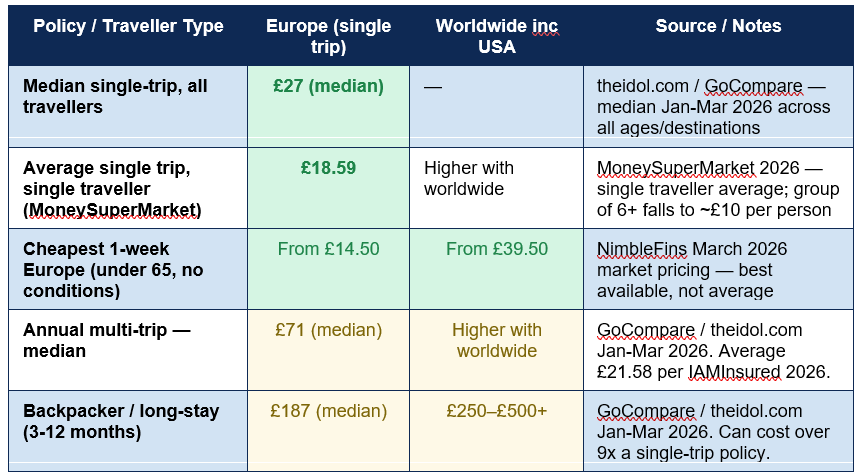
Task: Click 'Median single-trip, all travellers' row label
Action: pos(115,96)
